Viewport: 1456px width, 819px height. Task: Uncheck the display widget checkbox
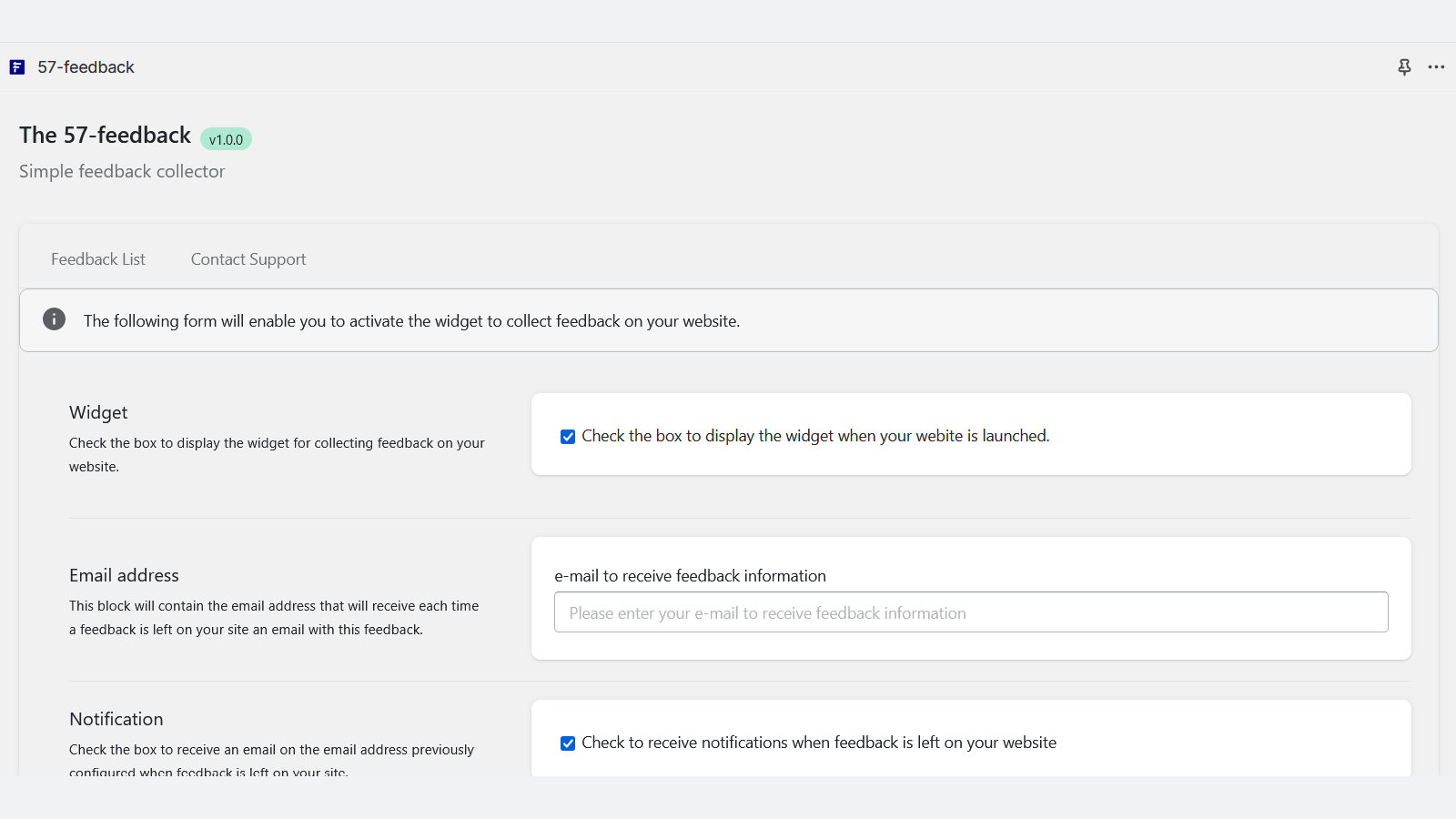coord(568,437)
